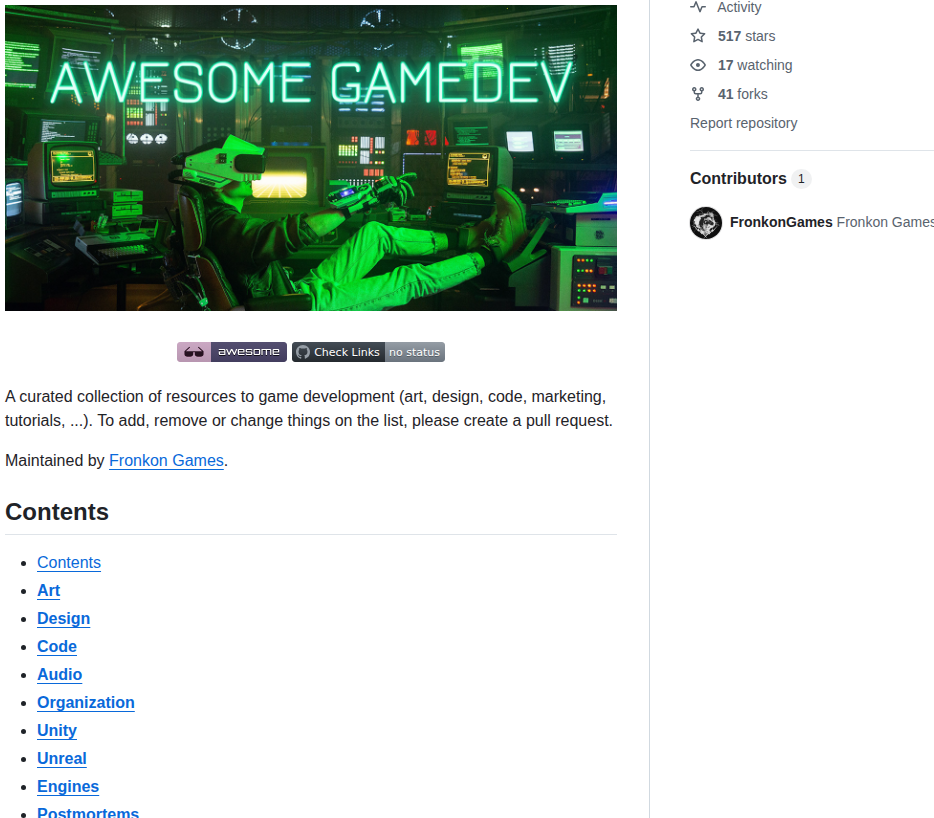Image resolution: width=934 pixels, height=818 pixels.
Task: Open FronkonGames contributor avatar
Action: [706, 223]
